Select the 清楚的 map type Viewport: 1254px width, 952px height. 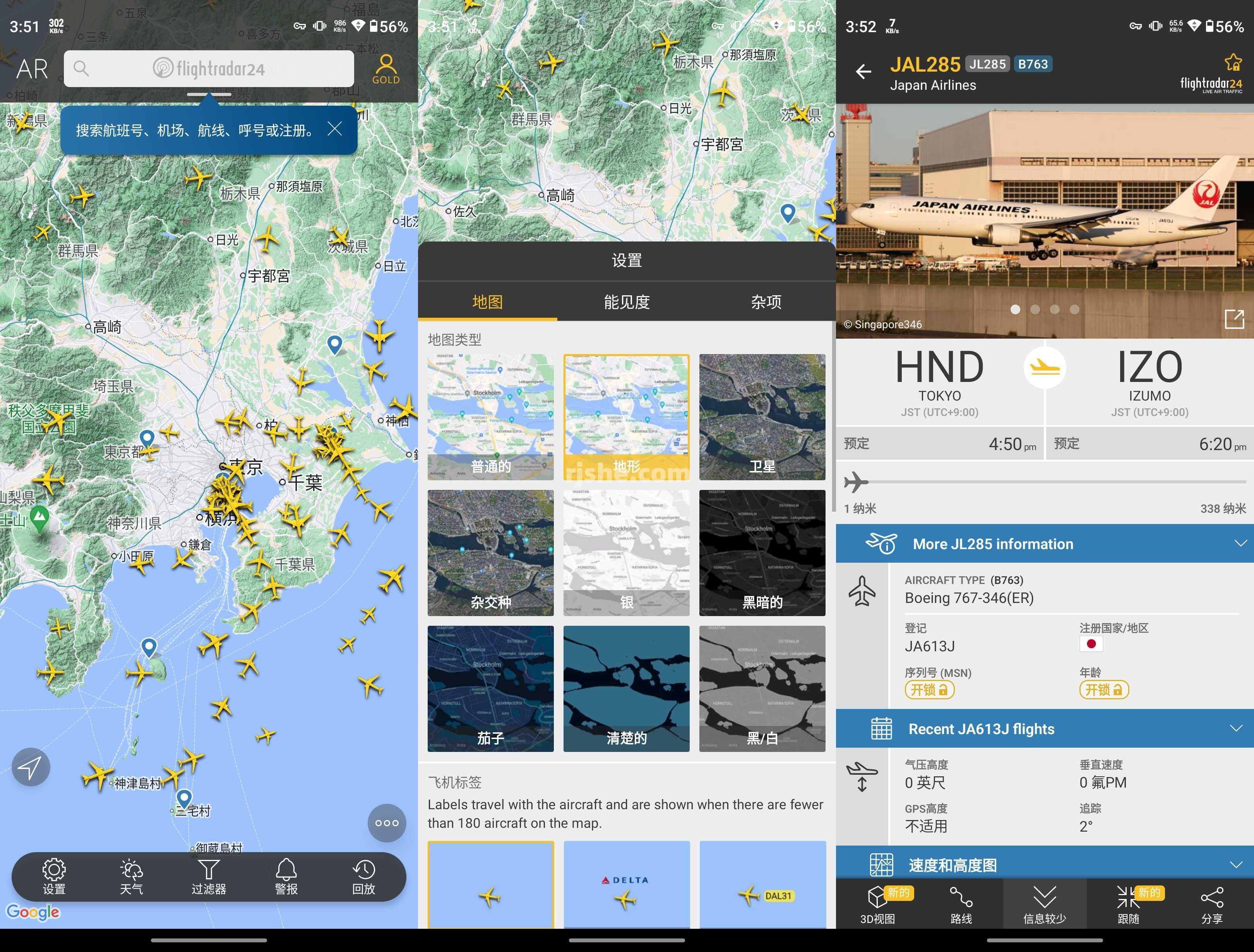tap(627, 688)
